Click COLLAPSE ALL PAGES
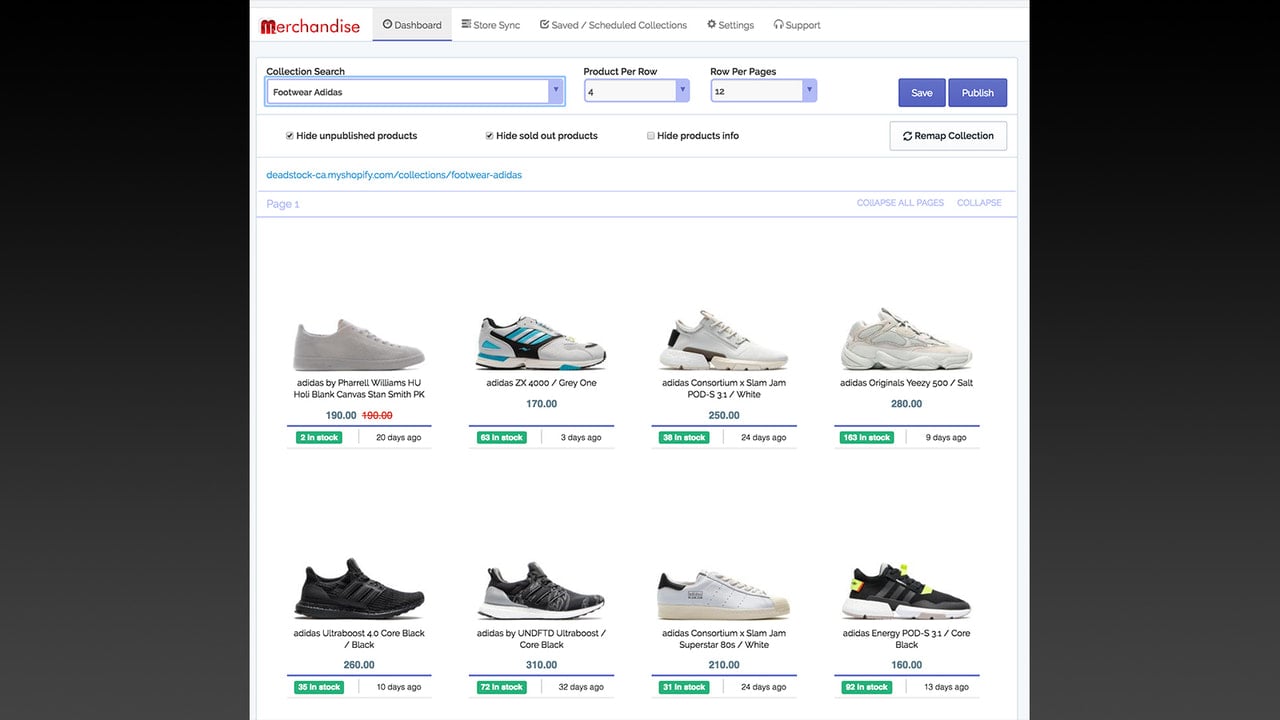This screenshot has width=1280, height=720. coord(900,203)
